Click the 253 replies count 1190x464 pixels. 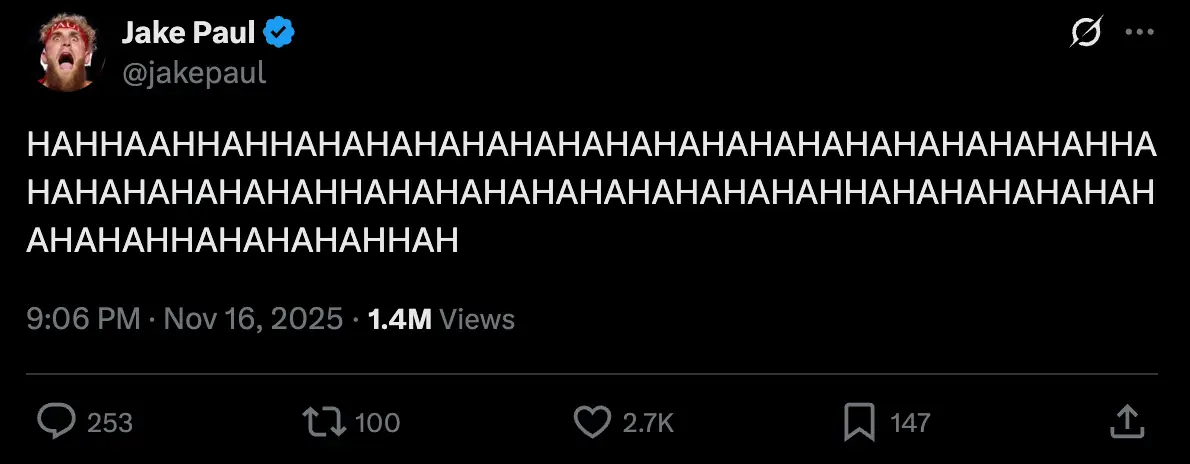(110, 423)
